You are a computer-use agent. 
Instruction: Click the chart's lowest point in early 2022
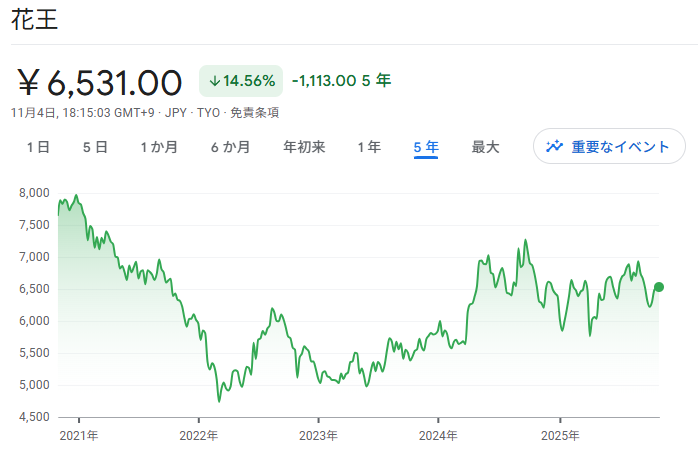pyautogui.click(x=218, y=402)
